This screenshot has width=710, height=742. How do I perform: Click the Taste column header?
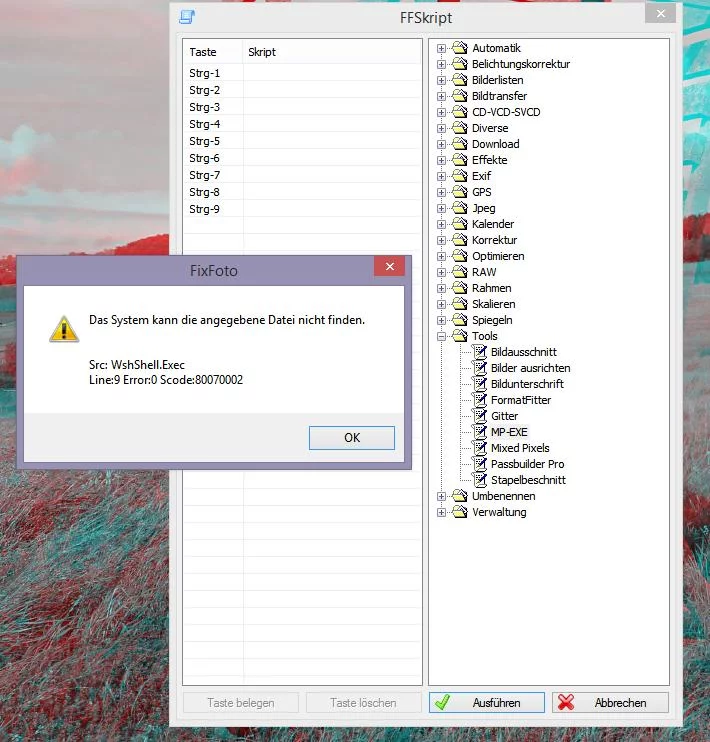(x=213, y=52)
